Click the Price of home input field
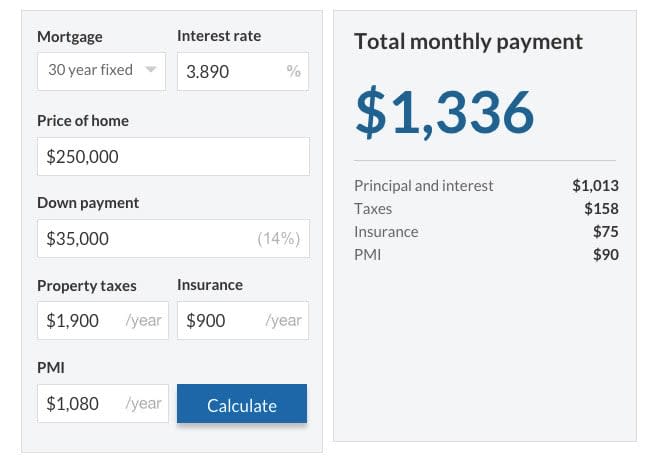654x459 pixels. pos(173,157)
